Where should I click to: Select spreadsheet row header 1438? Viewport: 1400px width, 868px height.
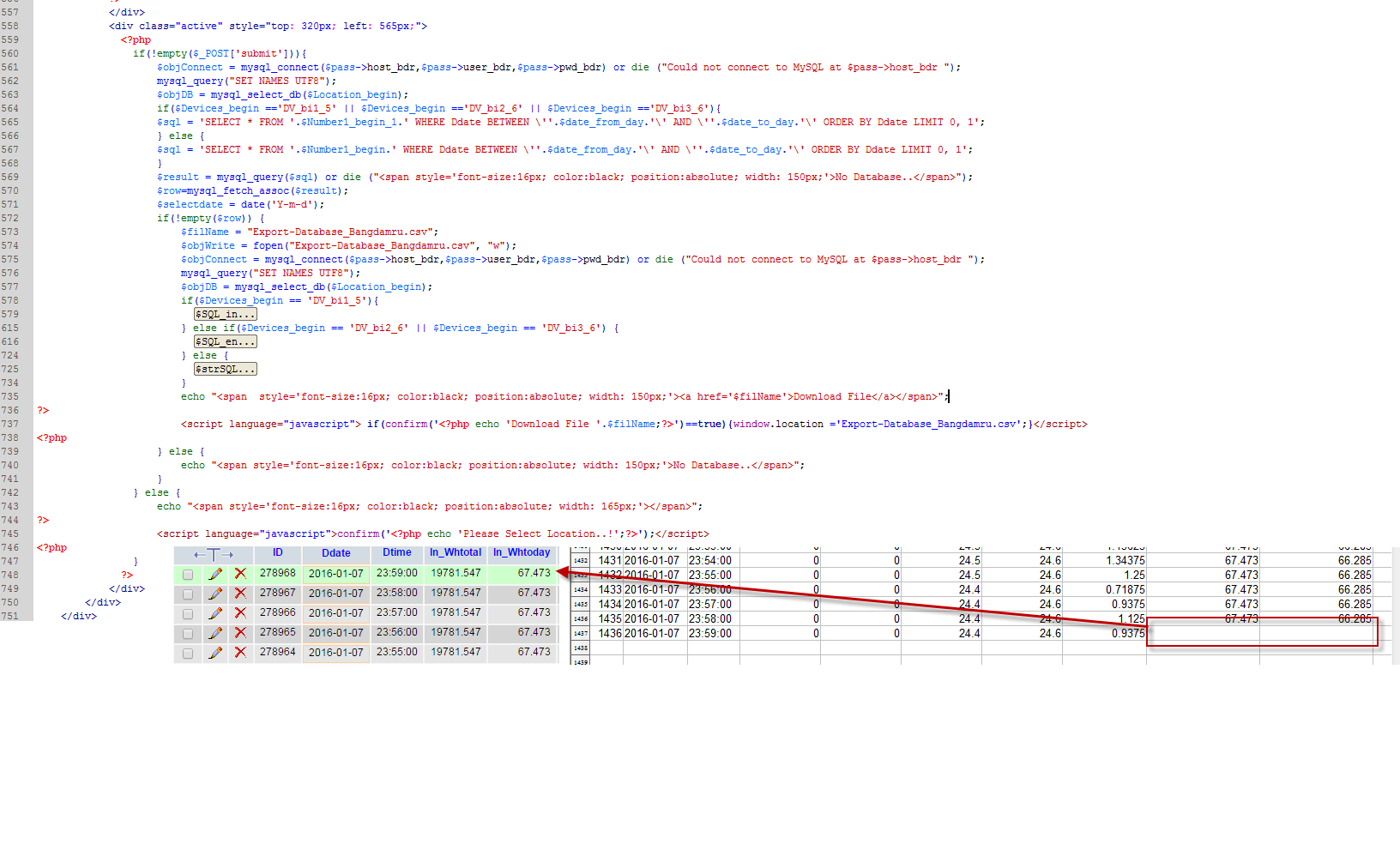pyautogui.click(x=581, y=648)
